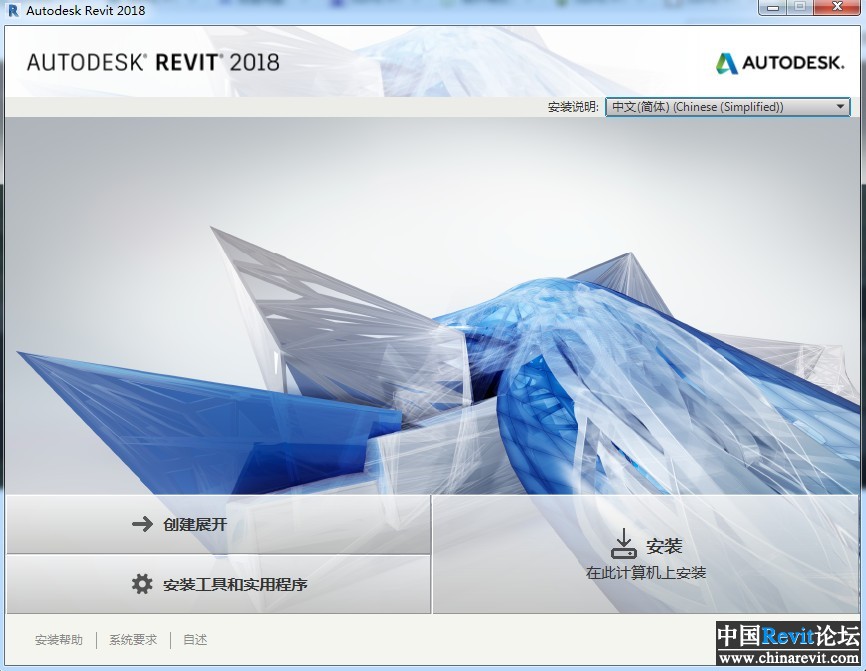Click the Autodesk Revit 2018 window title
866x671 pixels.
(x=86, y=10)
